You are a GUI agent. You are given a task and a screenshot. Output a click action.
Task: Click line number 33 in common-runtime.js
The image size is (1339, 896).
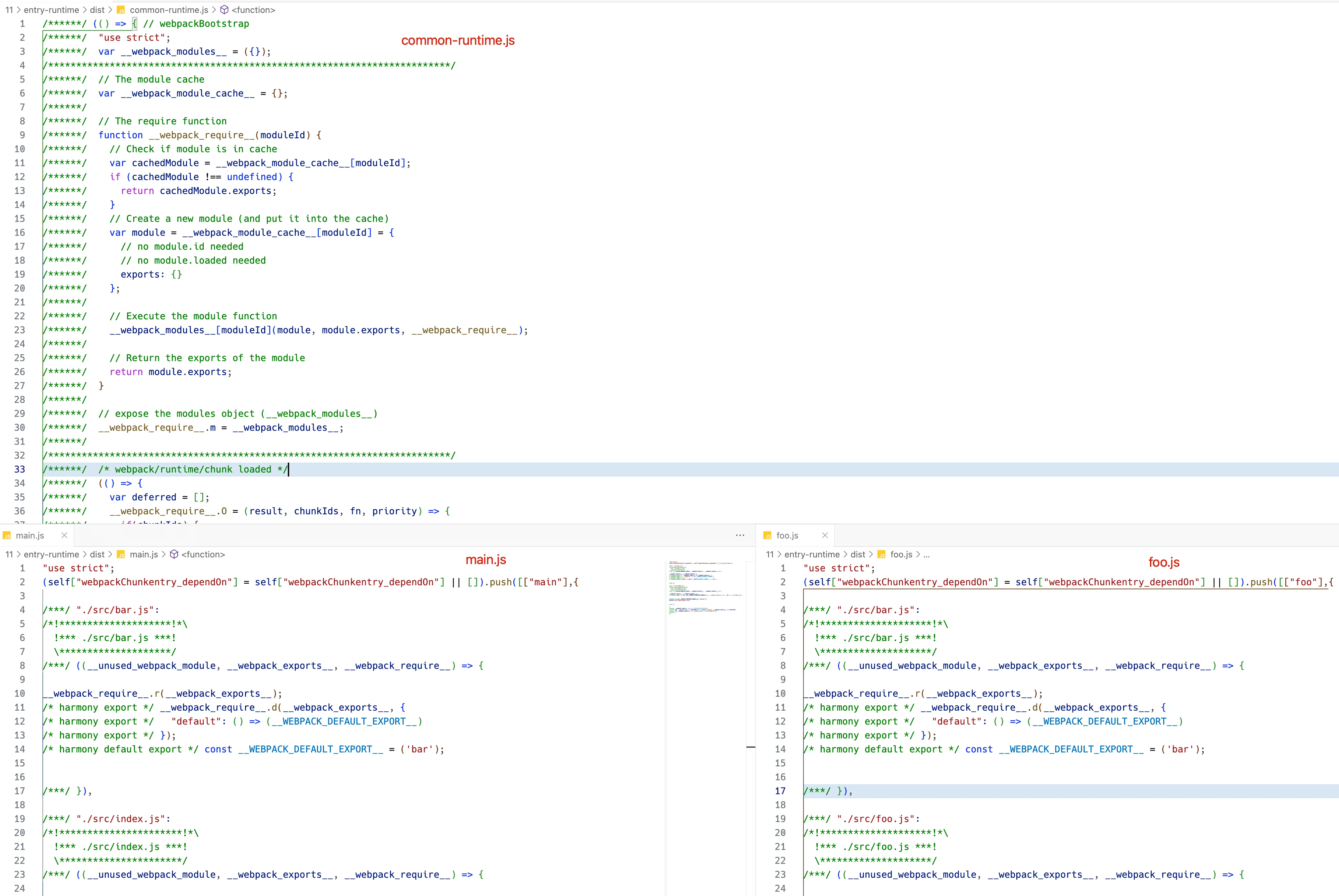20,469
